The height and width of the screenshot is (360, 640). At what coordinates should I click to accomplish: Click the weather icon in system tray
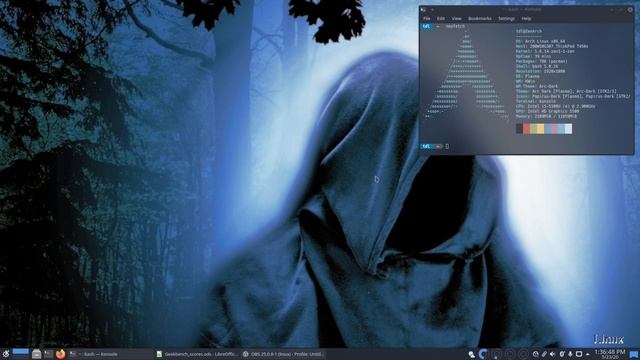click(471, 354)
